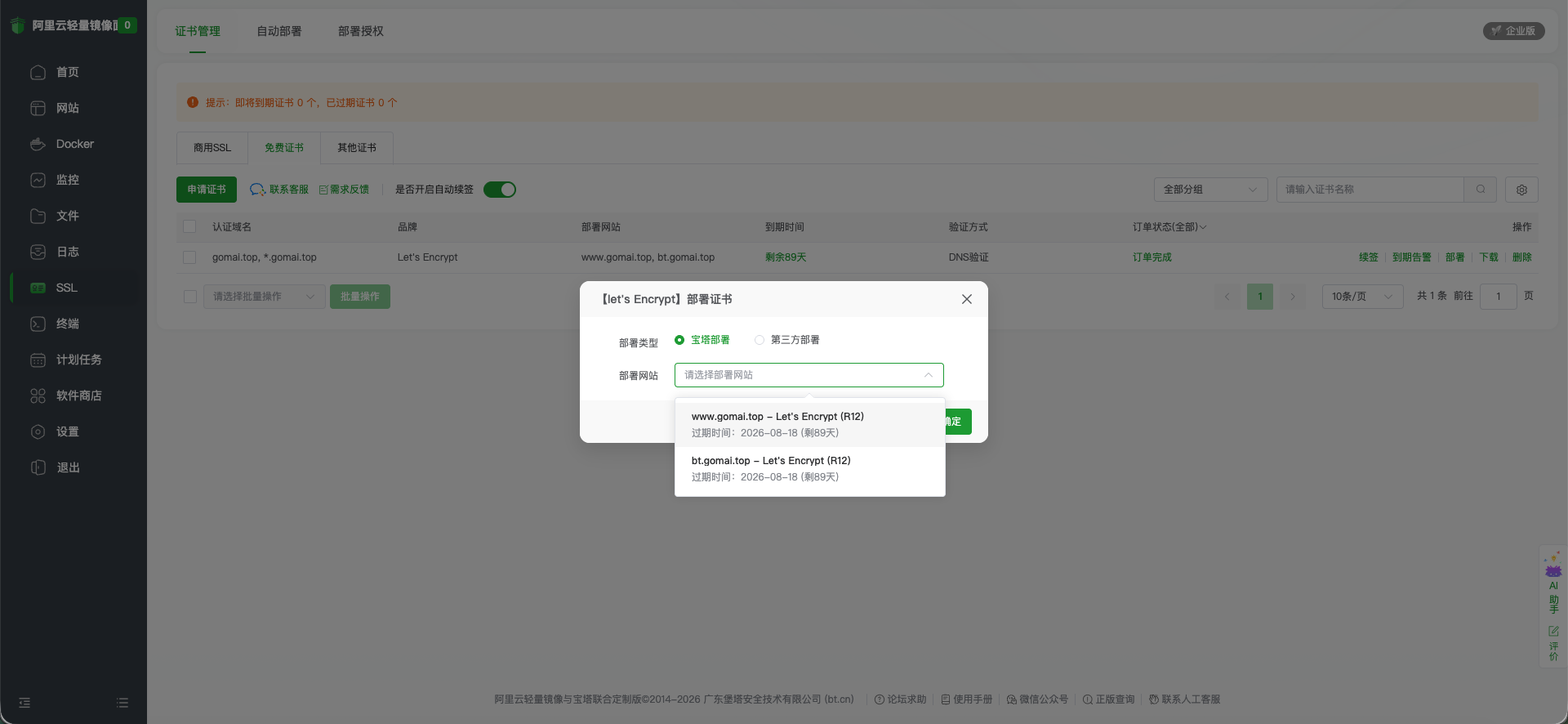
Task: Open 微信公众号 footer link
Action: coord(1038,699)
